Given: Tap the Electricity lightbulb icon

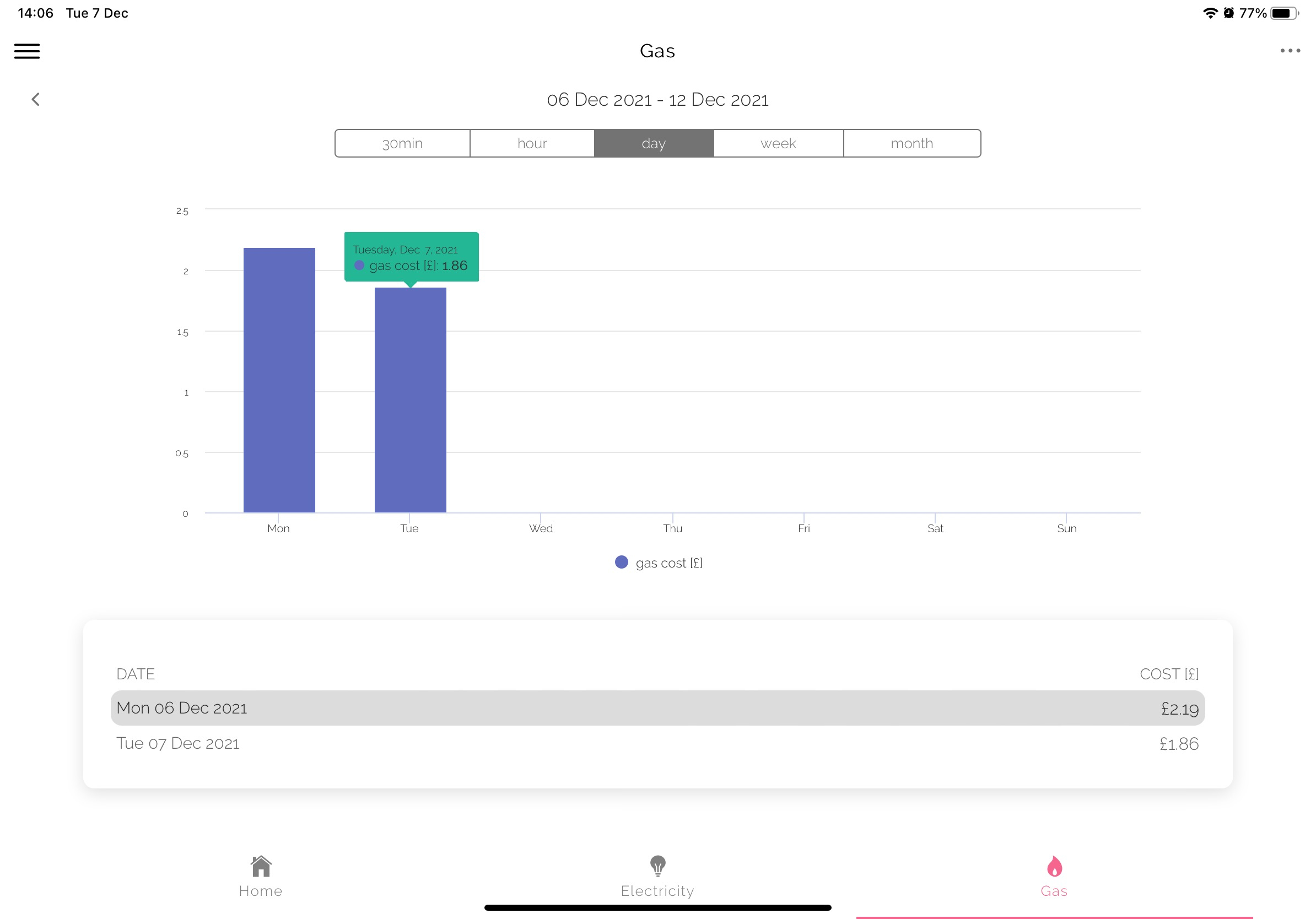Looking at the screenshot, I should [x=657, y=866].
